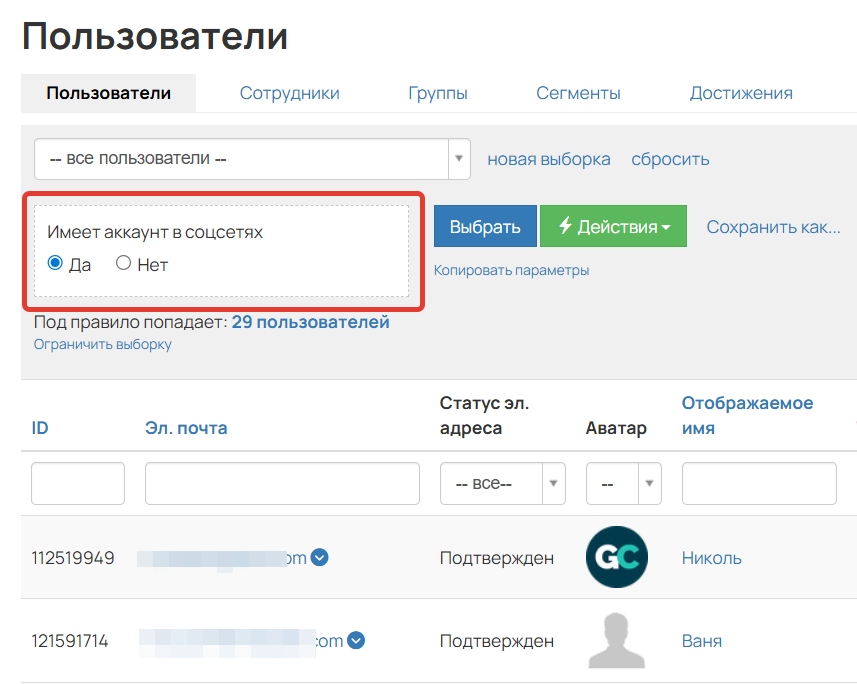Open the blue chevron next to Николь's email
This screenshot has width=857, height=684.
point(319,558)
